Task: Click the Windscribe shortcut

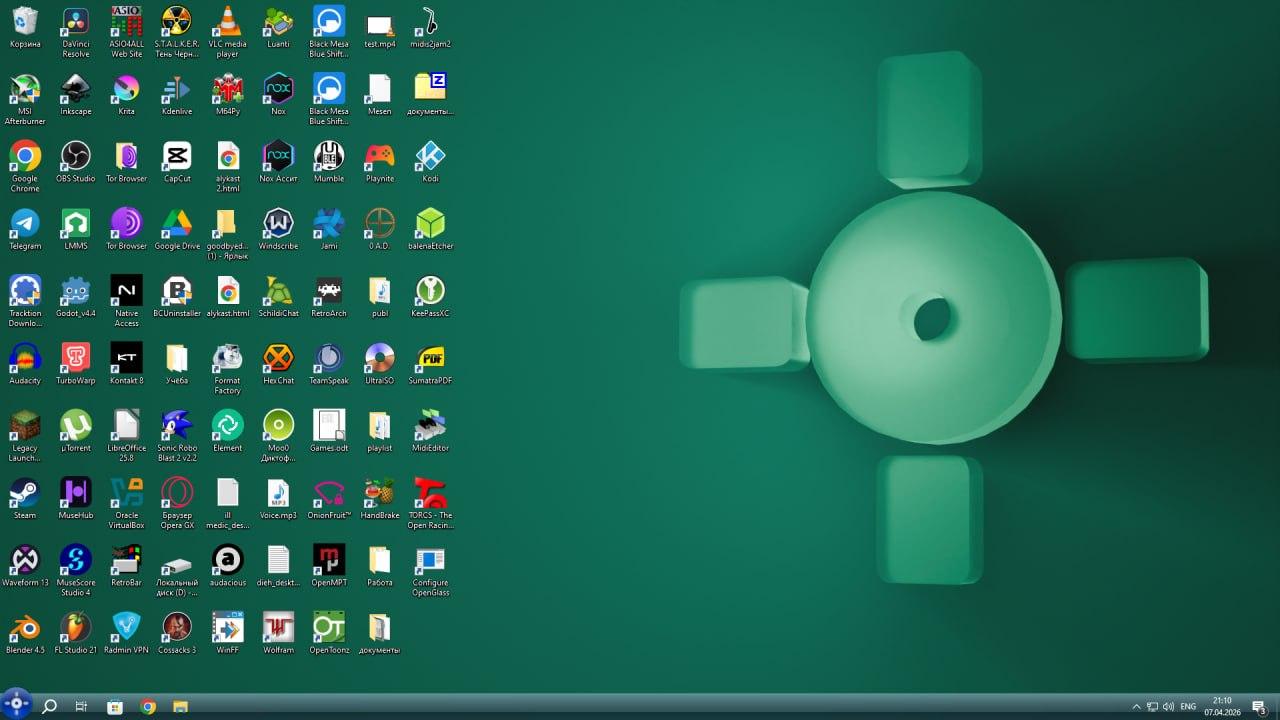Action: point(278,229)
